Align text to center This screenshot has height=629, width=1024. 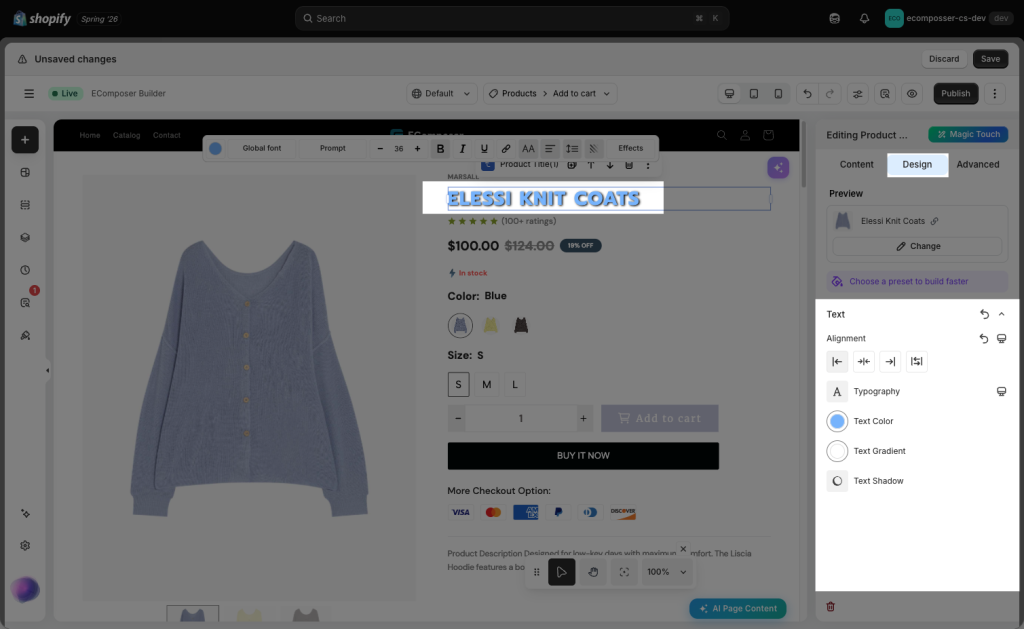pos(863,362)
